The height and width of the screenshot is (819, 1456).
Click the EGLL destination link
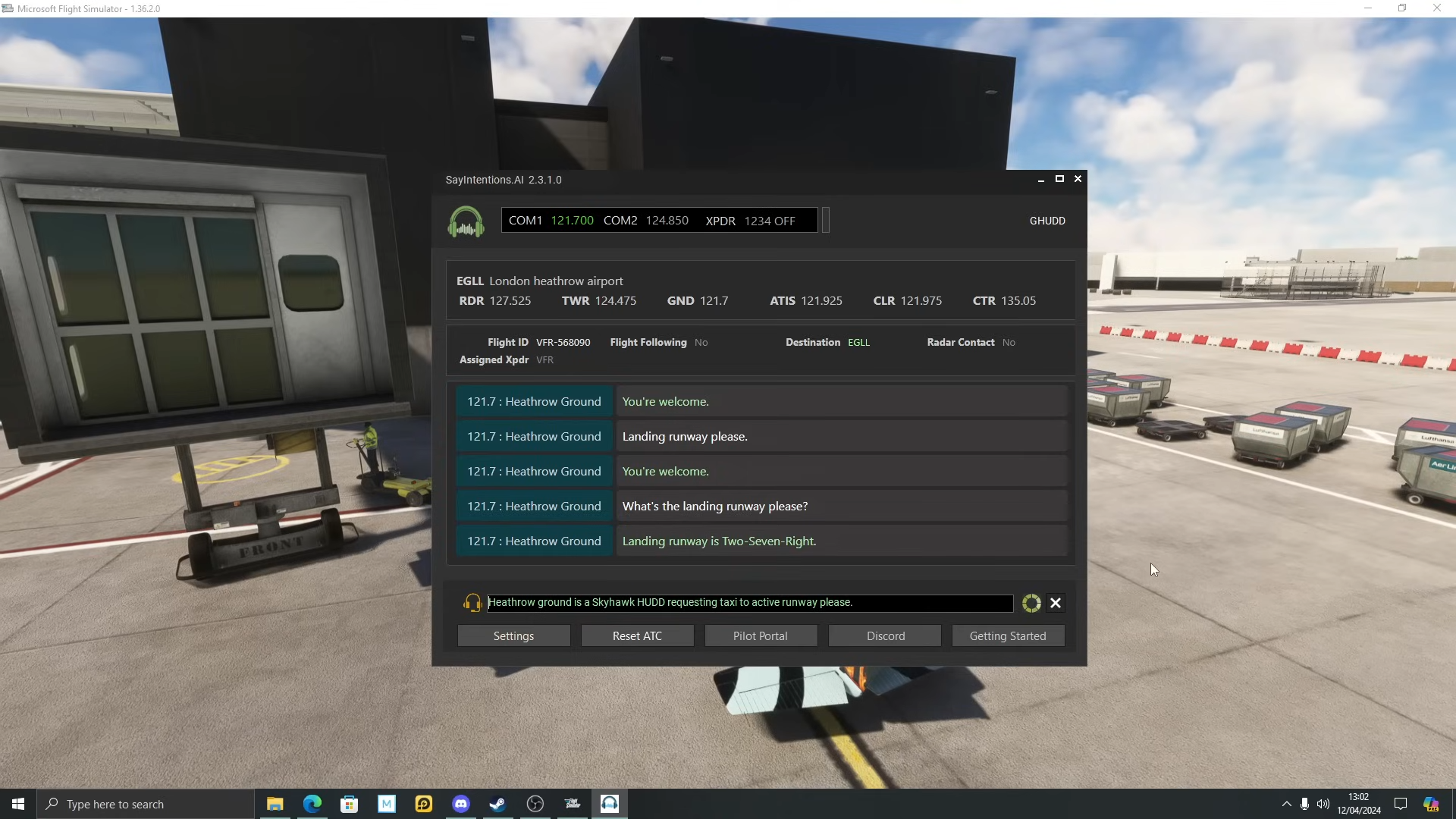coord(858,343)
